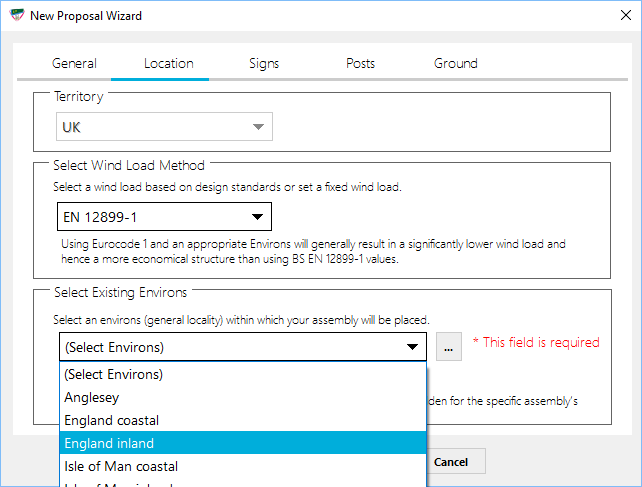Screen dimensions: 642x487
Task: Collapse the Environs combo box using its arrow
Action: tap(412, 348)
